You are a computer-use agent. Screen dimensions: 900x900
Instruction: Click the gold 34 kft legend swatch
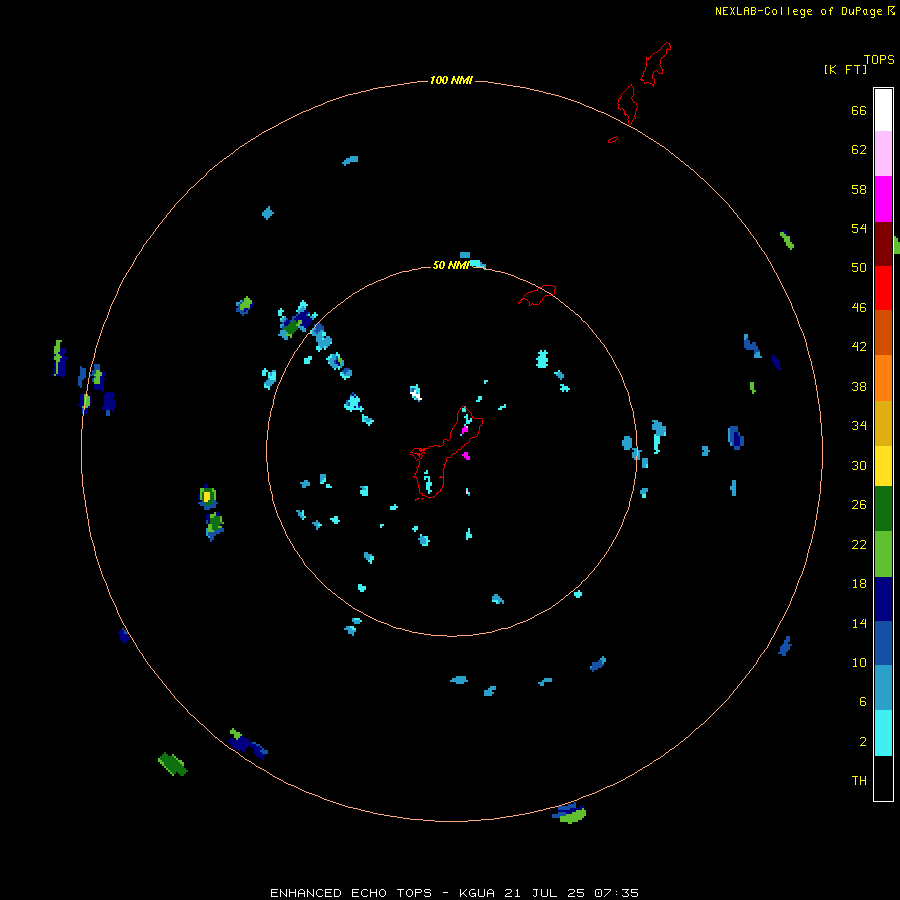(883, 423)
